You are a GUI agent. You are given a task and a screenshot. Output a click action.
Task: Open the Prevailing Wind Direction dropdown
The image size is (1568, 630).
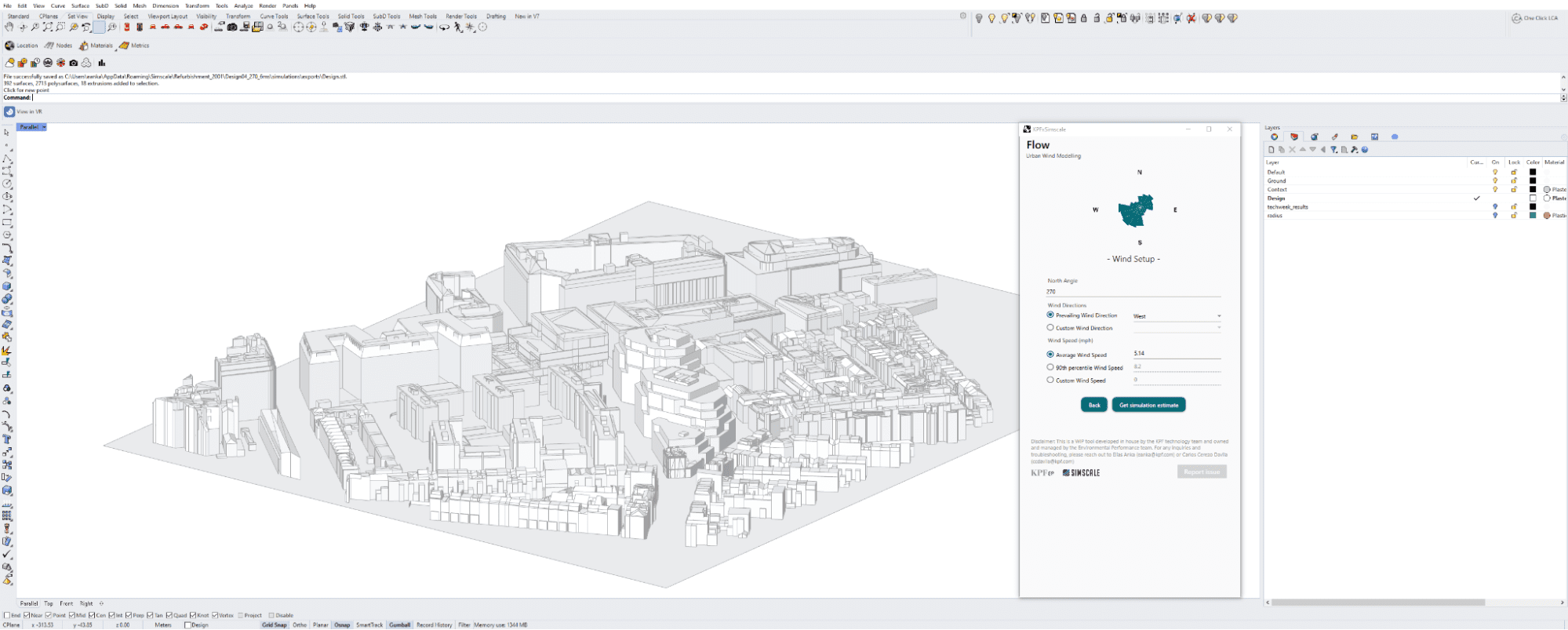click(x=1177, y=316)
